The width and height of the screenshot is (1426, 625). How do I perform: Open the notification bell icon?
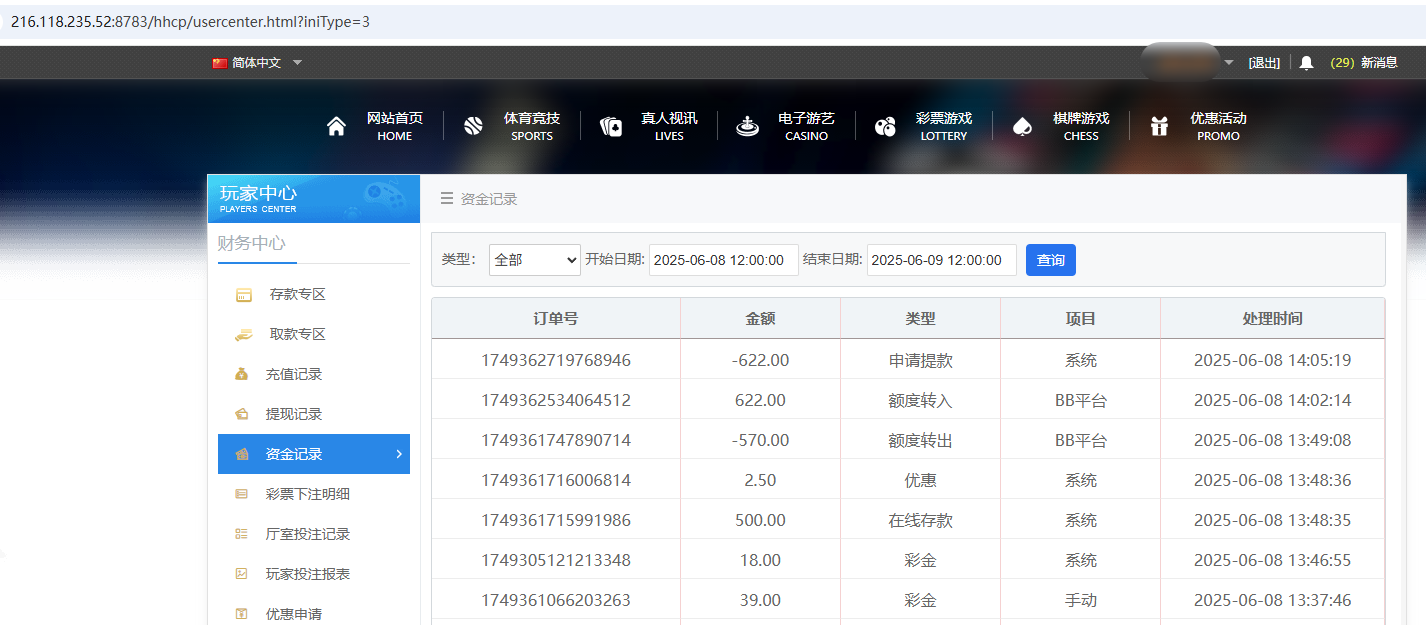tap(1307, 61)
